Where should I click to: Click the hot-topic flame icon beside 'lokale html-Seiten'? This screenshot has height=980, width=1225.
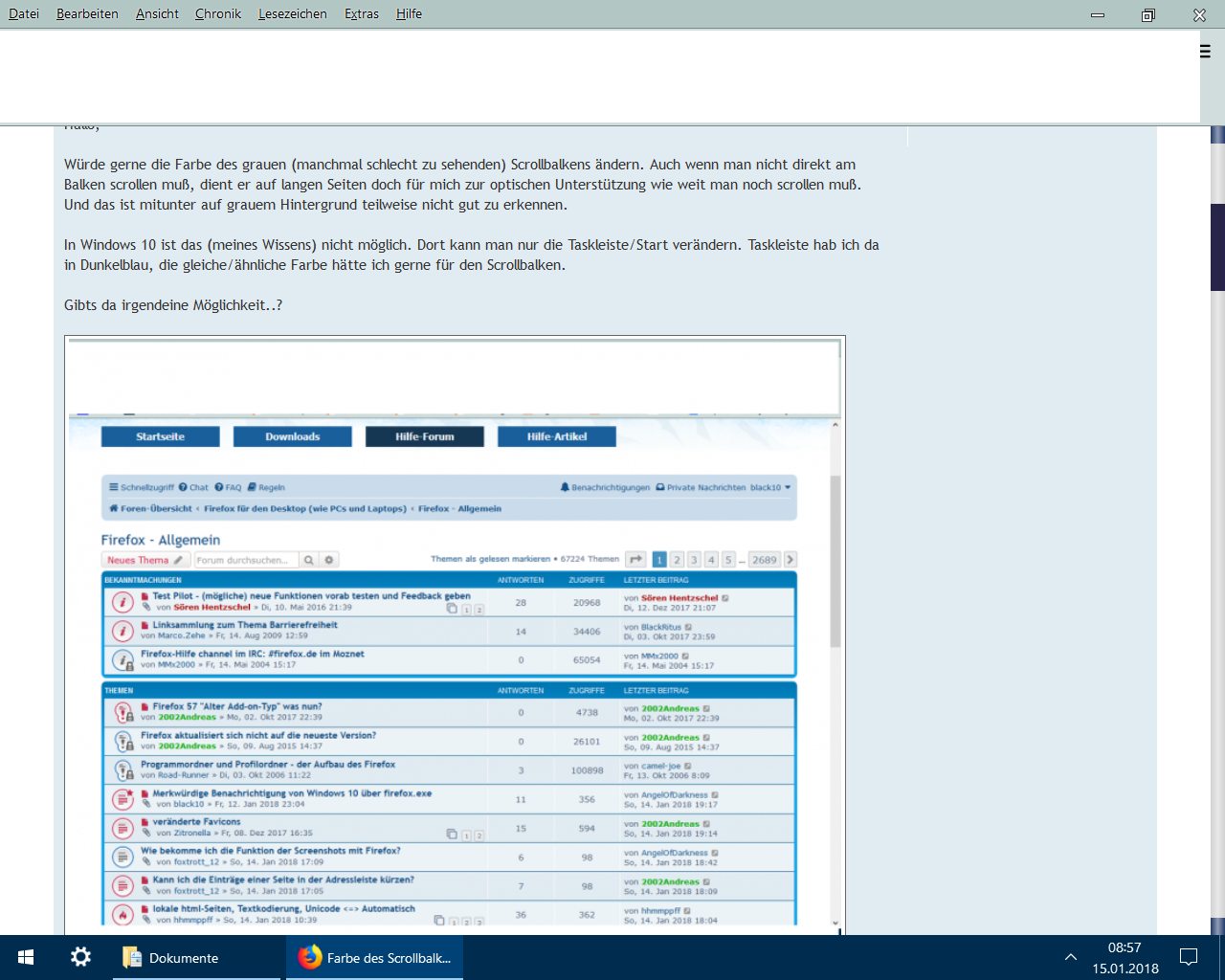pos(122,914)
